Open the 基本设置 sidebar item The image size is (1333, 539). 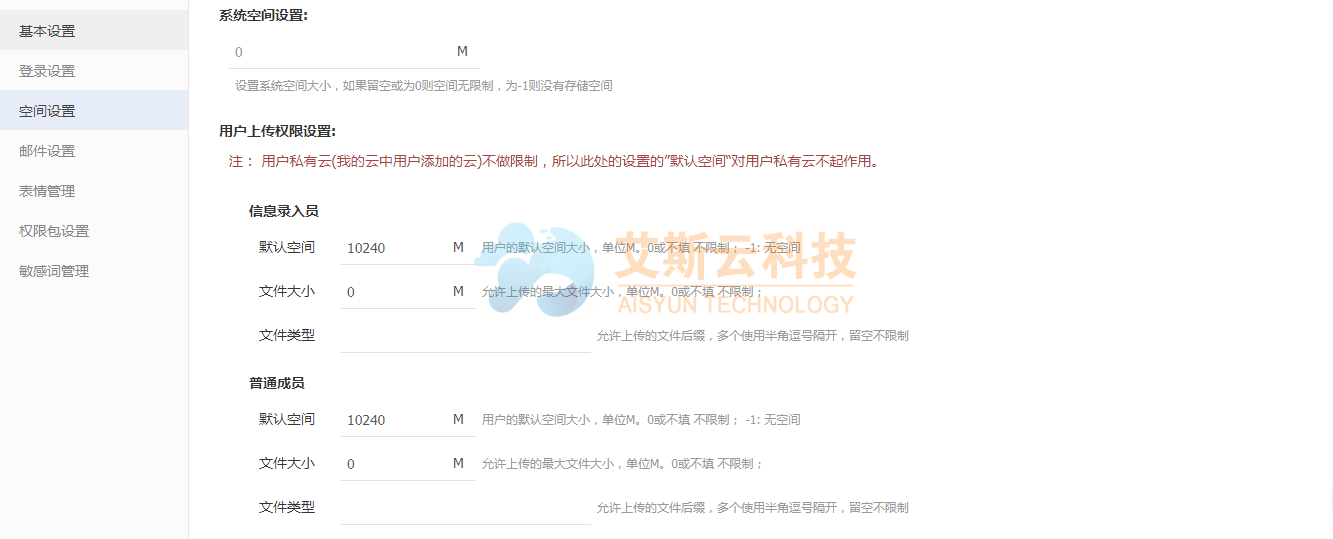point(47,31)
